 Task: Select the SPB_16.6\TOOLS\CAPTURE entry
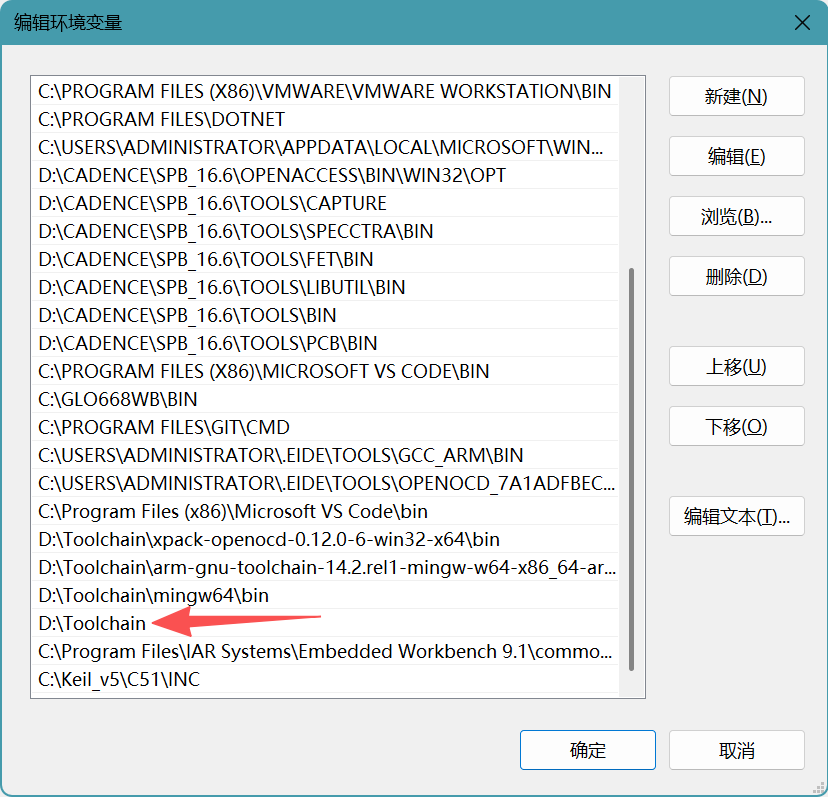tap(325, 203)
